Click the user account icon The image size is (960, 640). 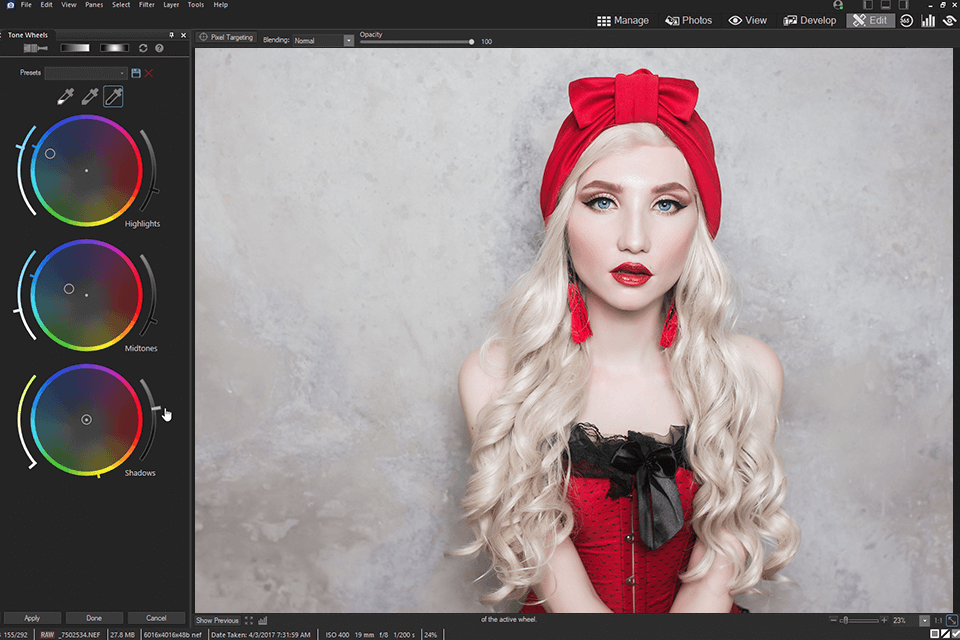pos(838,5)
